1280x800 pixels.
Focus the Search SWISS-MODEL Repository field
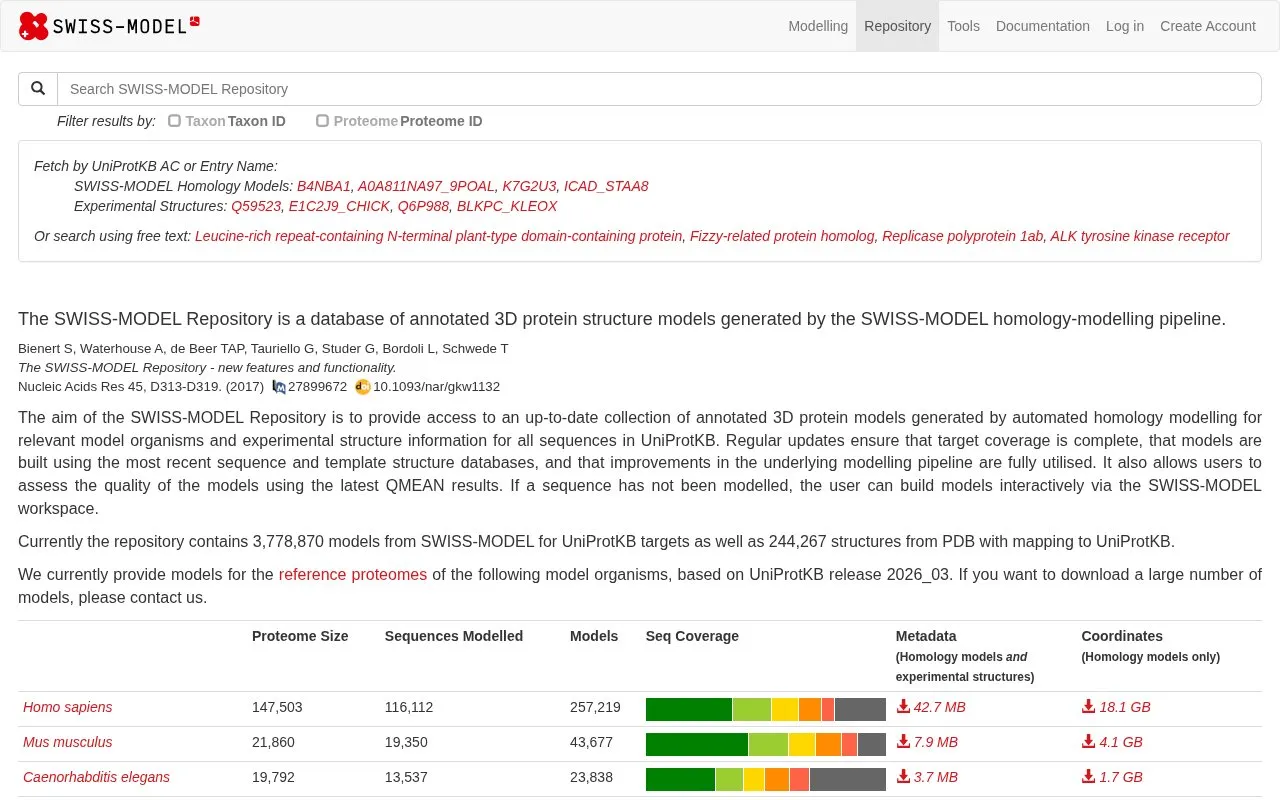tap(659, 89)
